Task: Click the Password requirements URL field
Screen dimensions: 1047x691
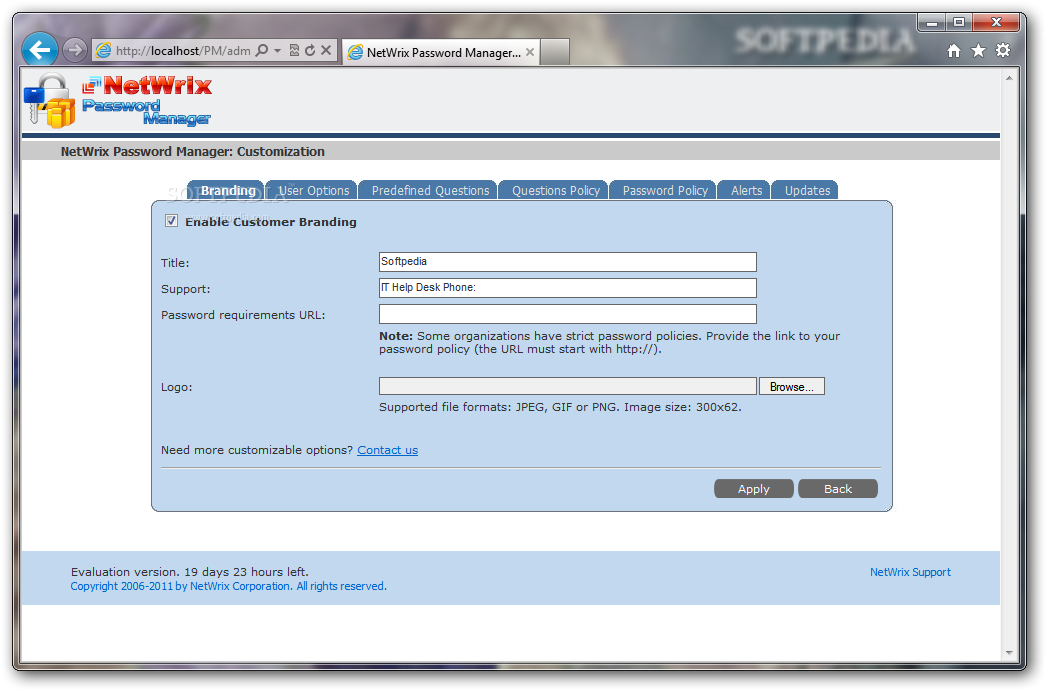Action: point(568,314)
